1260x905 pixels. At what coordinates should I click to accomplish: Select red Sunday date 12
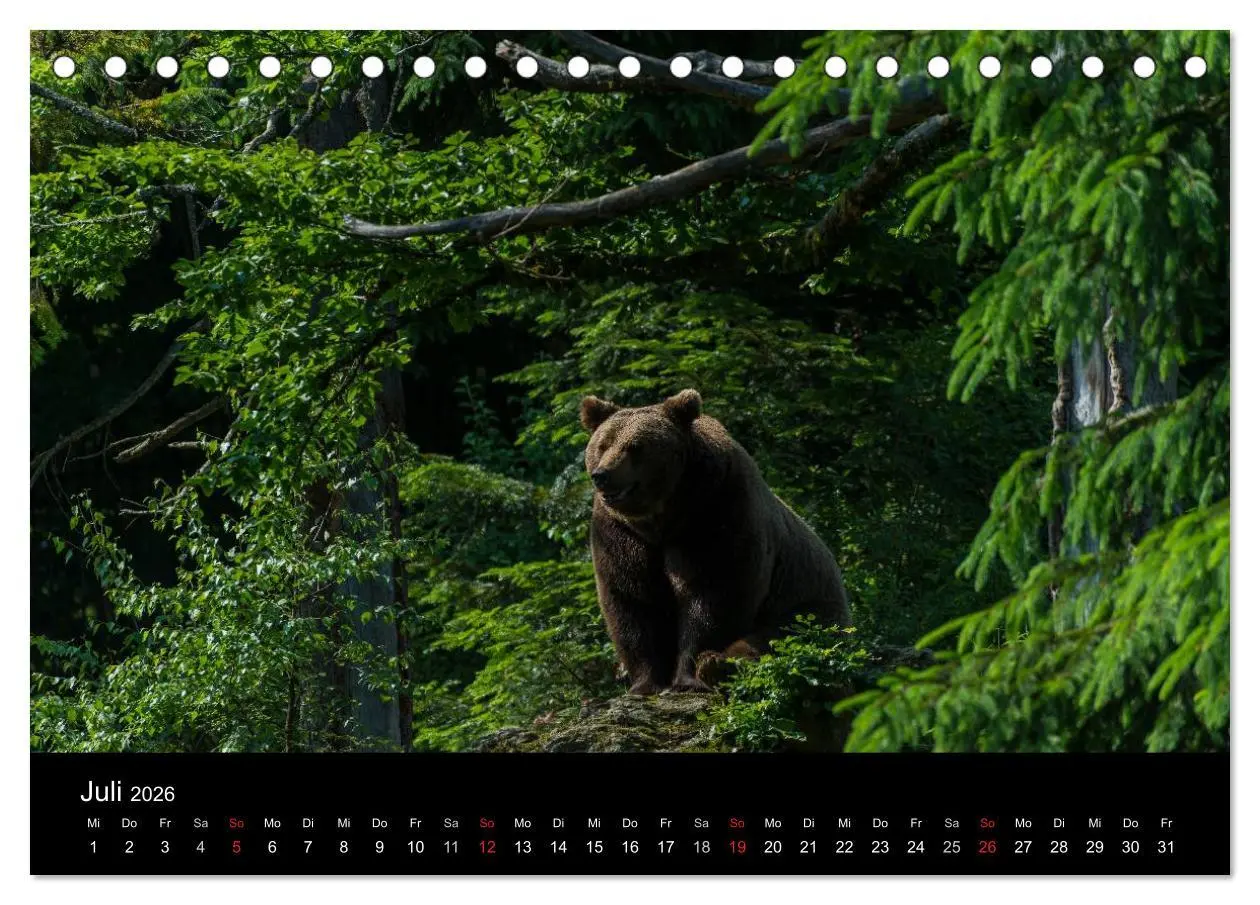click(487, 847)
